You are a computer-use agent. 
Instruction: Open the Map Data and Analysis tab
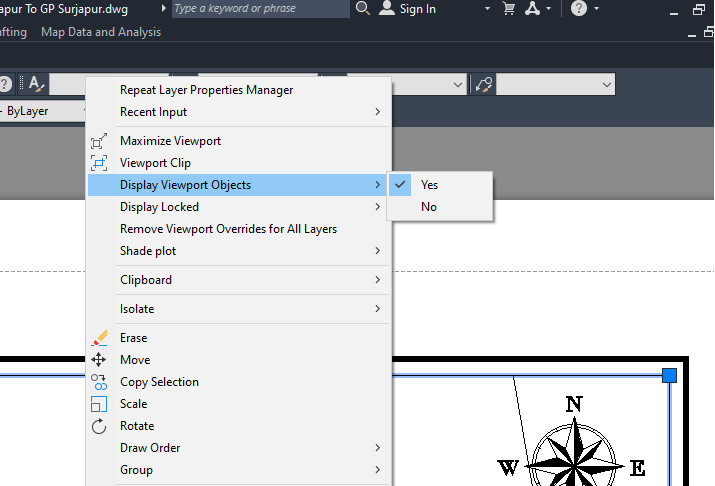tap(101, 32)
